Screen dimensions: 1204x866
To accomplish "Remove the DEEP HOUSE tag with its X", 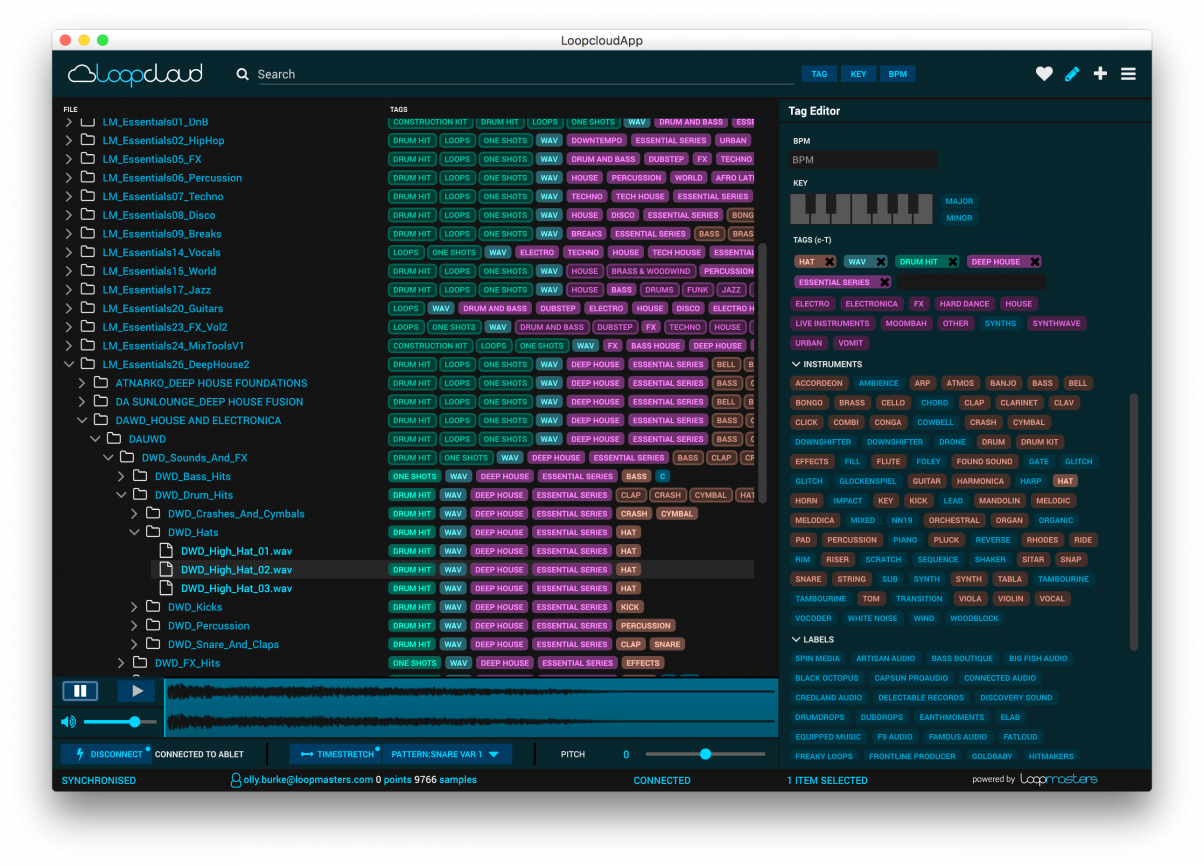I will (1034, 262).
